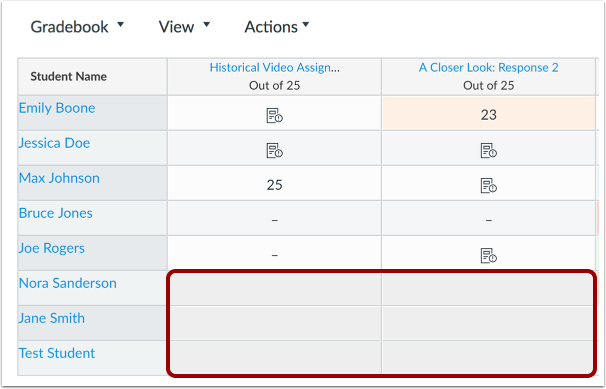Open Nora Sanderson's student link
The width and height of the screenshot is (606, 389).
click(x=68, y=283)
